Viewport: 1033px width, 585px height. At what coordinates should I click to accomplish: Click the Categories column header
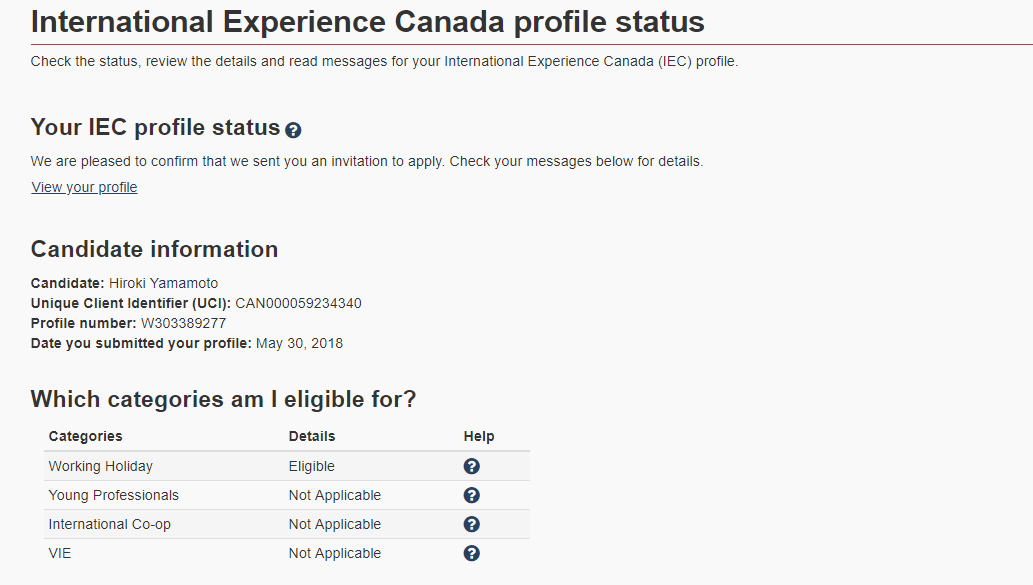pyautogui.click(x=85, y=436)
